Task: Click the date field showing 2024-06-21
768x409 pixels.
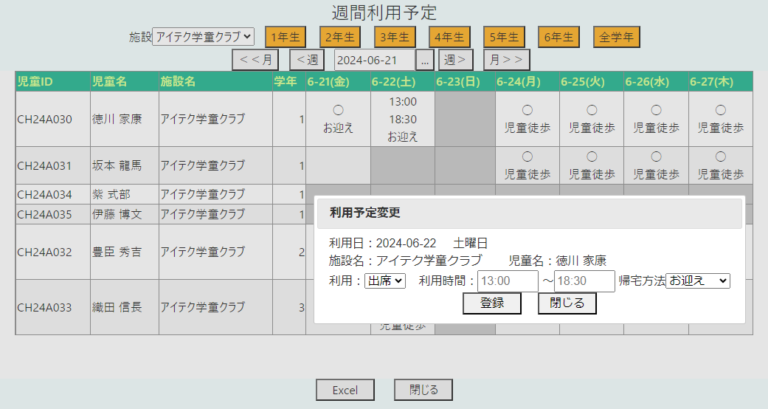Action: tap(373, 60)
